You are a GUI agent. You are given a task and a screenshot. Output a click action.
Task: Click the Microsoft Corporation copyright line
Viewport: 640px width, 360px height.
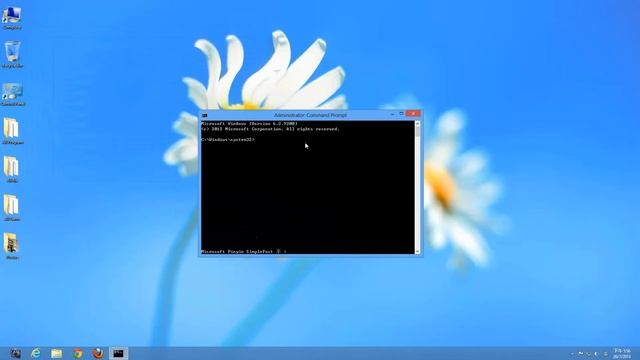270,129
